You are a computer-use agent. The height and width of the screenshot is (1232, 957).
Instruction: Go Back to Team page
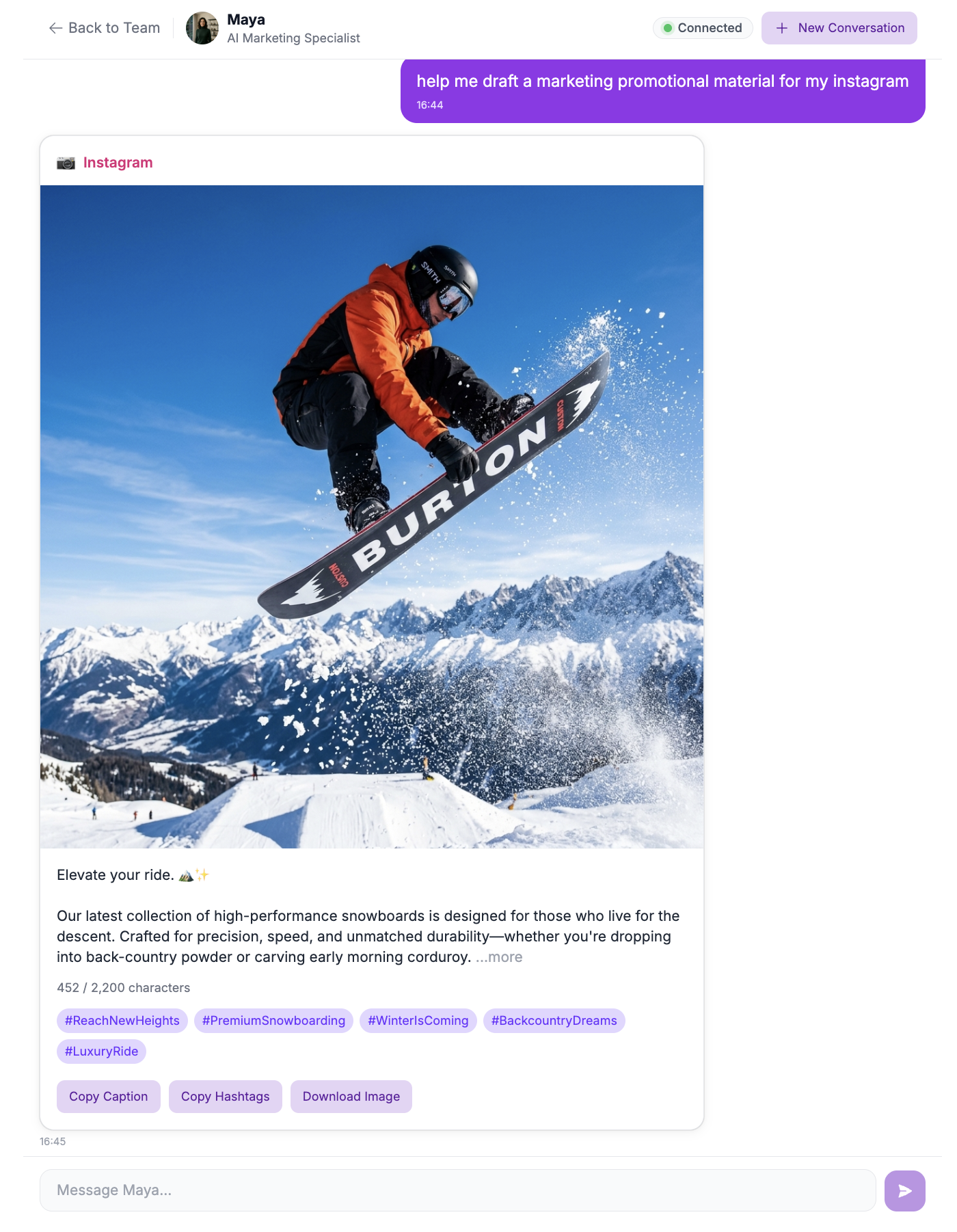pyautogui.click(x=105, y=28)
